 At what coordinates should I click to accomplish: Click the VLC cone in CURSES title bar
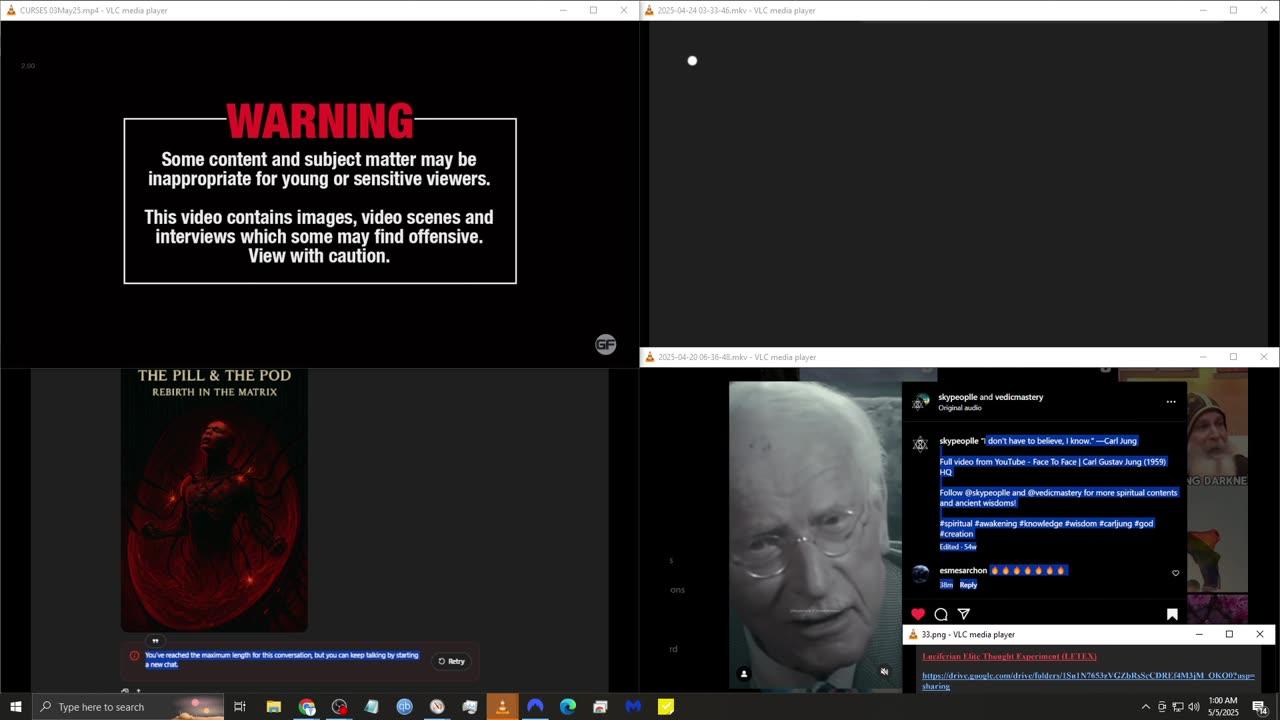coord(11,10)
